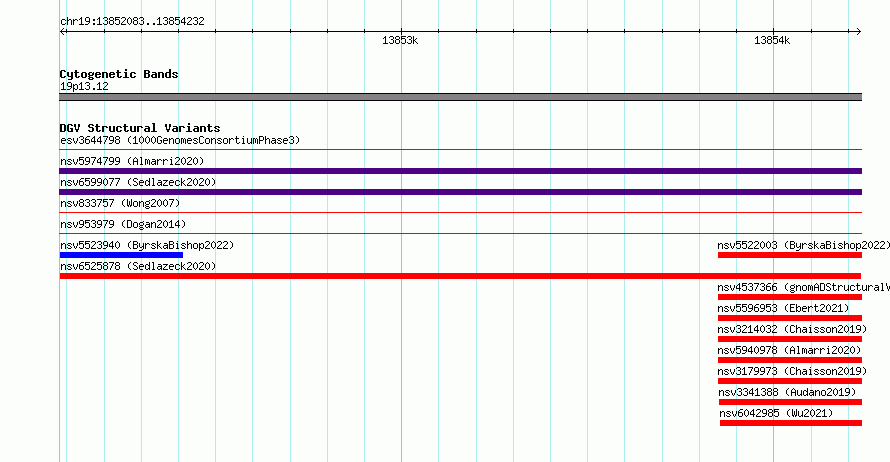Select the blue bar under nsv5523940

pos(121,255)
